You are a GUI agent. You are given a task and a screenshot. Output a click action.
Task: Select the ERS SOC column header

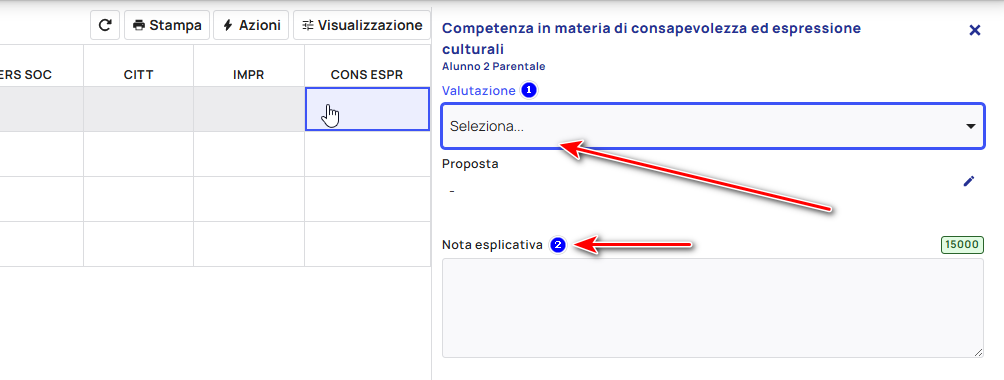(x=26, y=75)
